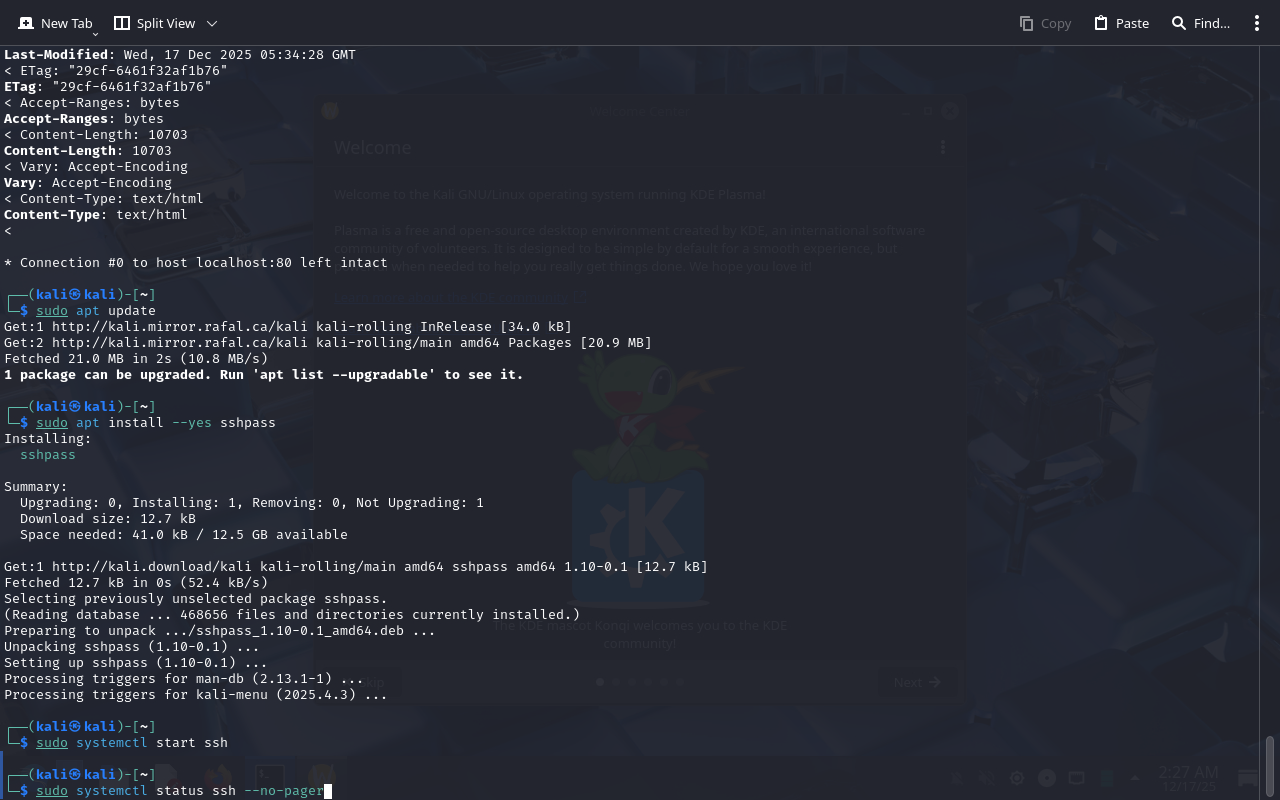Click the Copy icon in toolbar
The image size is (1280, 800).
tap(1026, 23)
